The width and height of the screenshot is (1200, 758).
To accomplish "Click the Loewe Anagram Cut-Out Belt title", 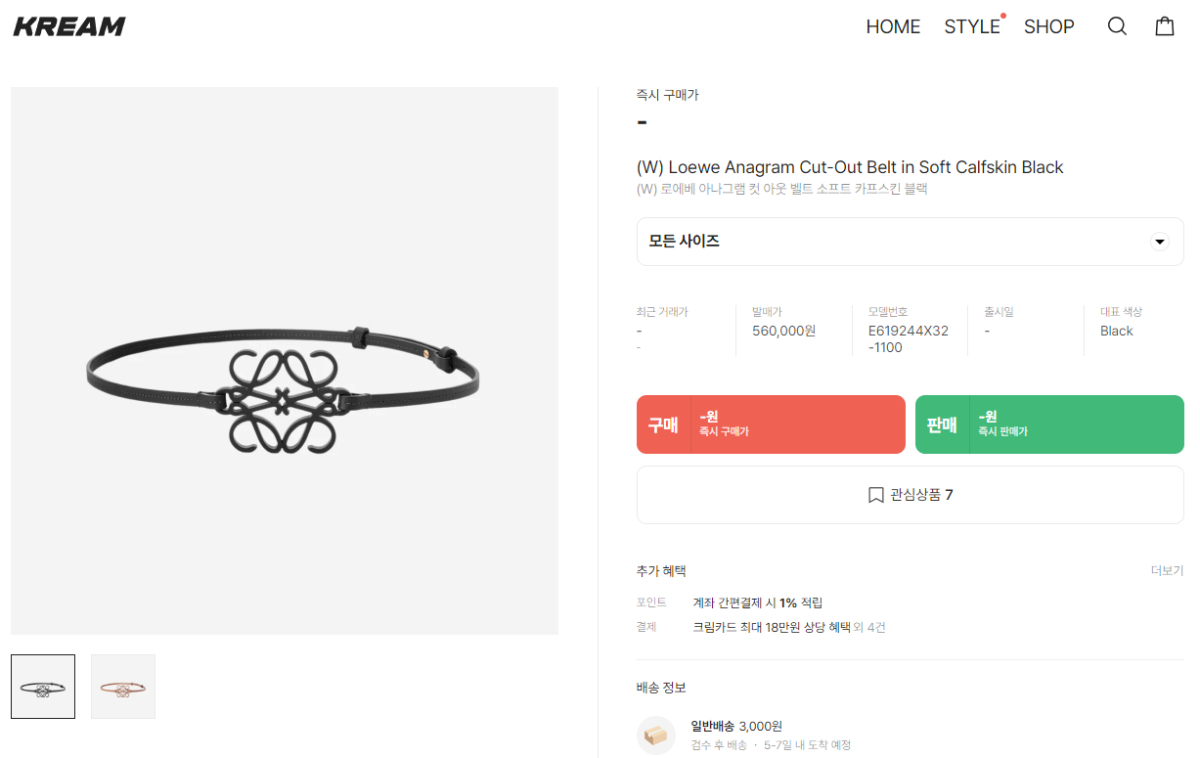I will click(850, 167).
